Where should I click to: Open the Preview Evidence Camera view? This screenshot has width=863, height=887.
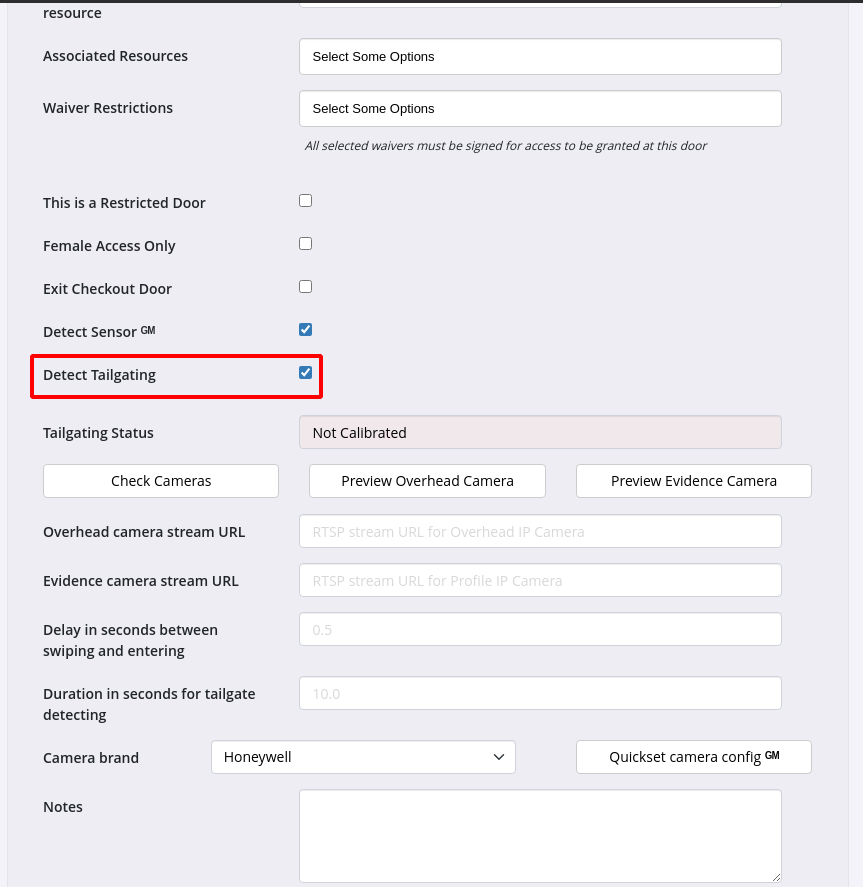click(x=693, y=481)
